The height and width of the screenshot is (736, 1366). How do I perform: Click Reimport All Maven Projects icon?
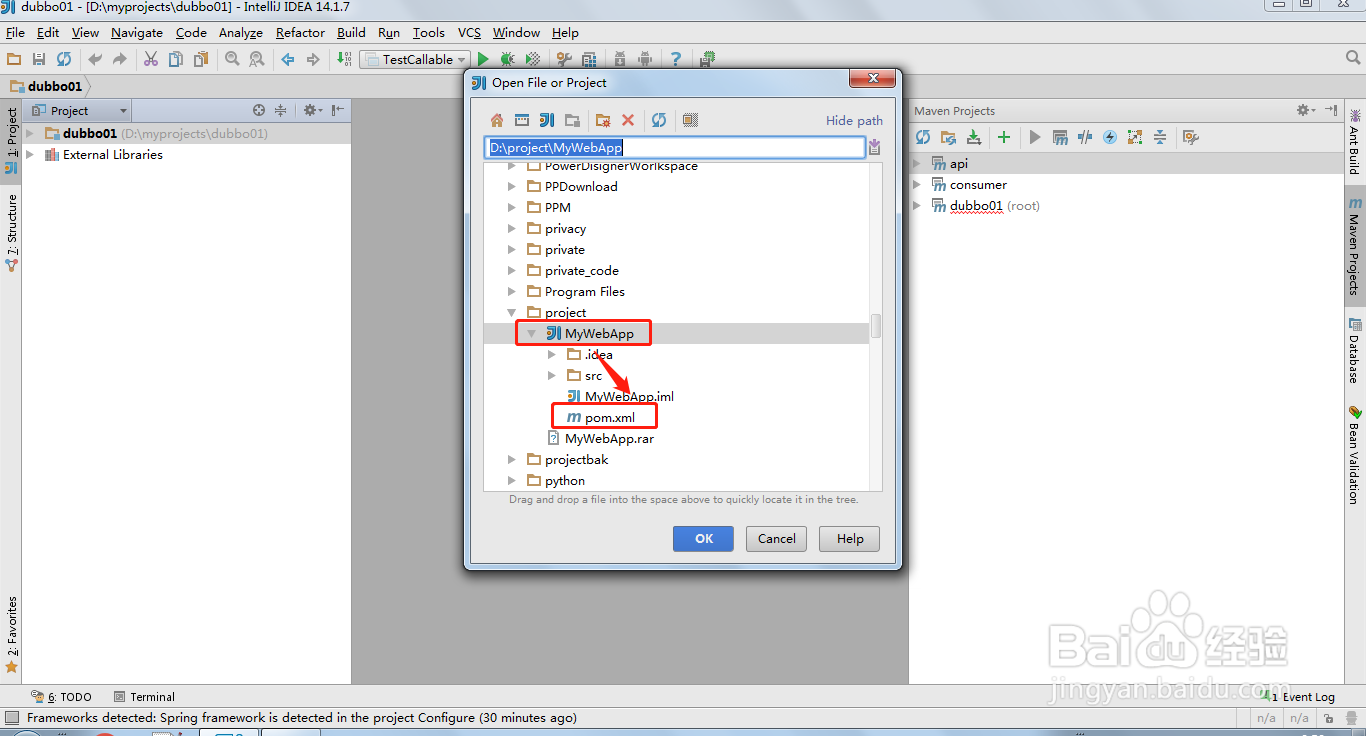point(923,137)
